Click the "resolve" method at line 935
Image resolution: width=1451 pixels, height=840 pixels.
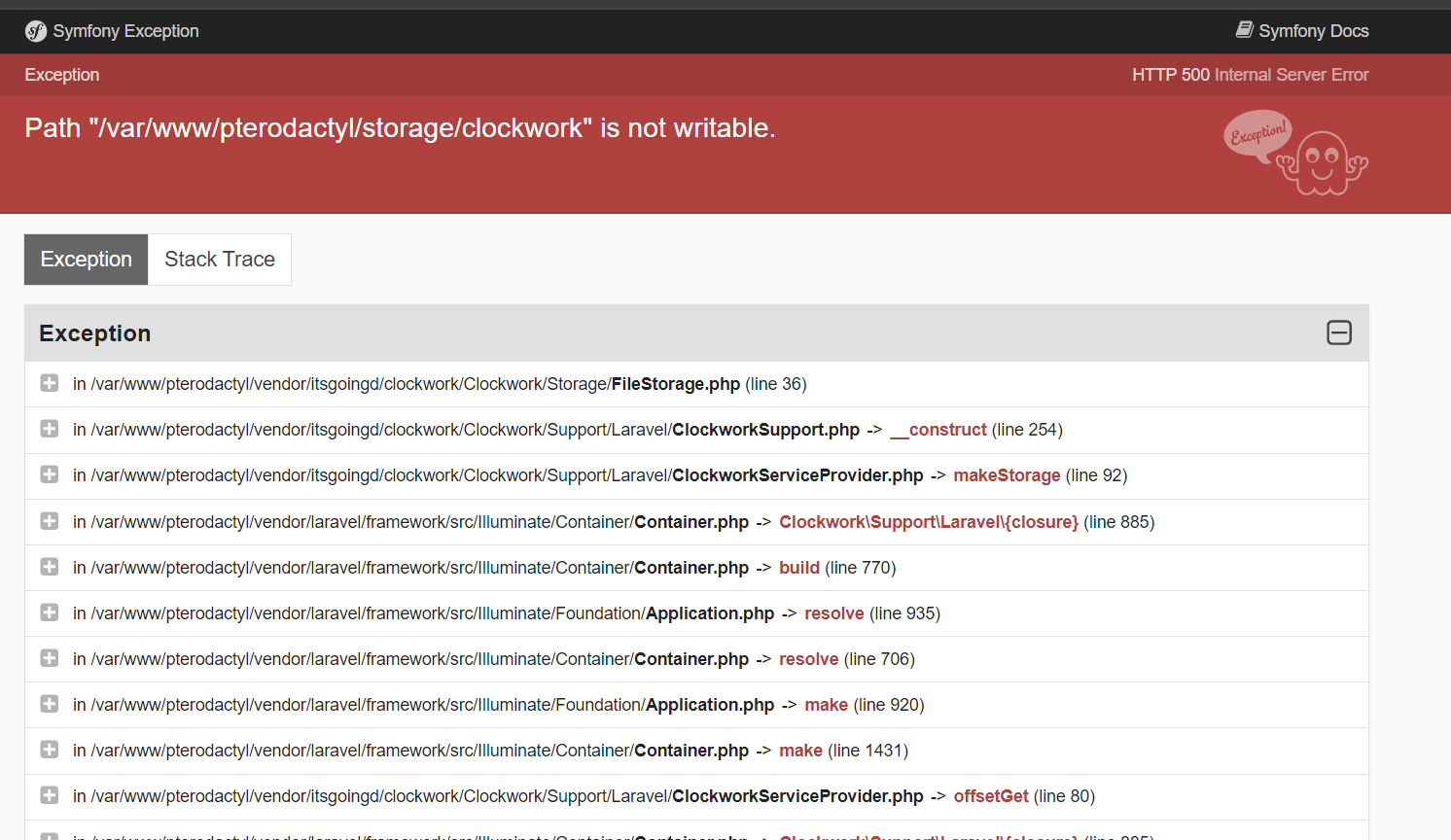834,613
